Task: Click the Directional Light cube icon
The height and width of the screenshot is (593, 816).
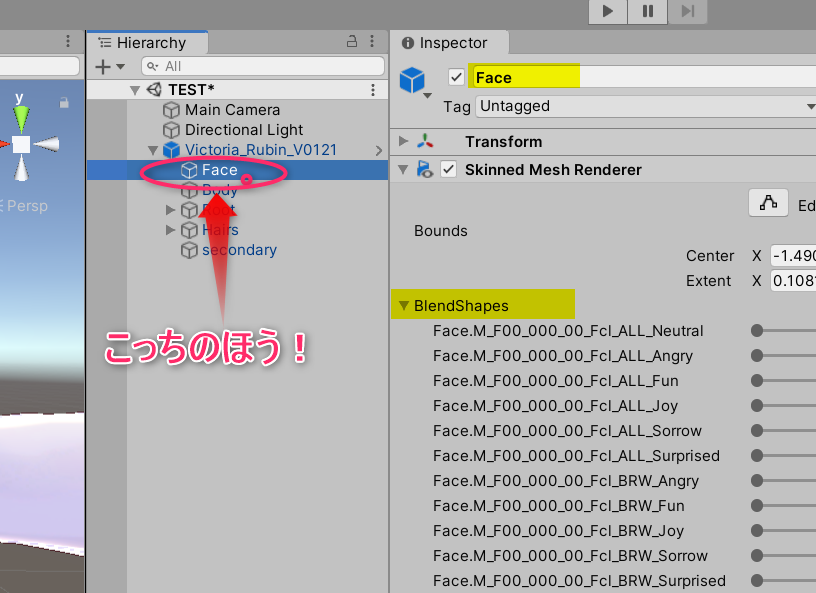Action: tap(171, 130)
